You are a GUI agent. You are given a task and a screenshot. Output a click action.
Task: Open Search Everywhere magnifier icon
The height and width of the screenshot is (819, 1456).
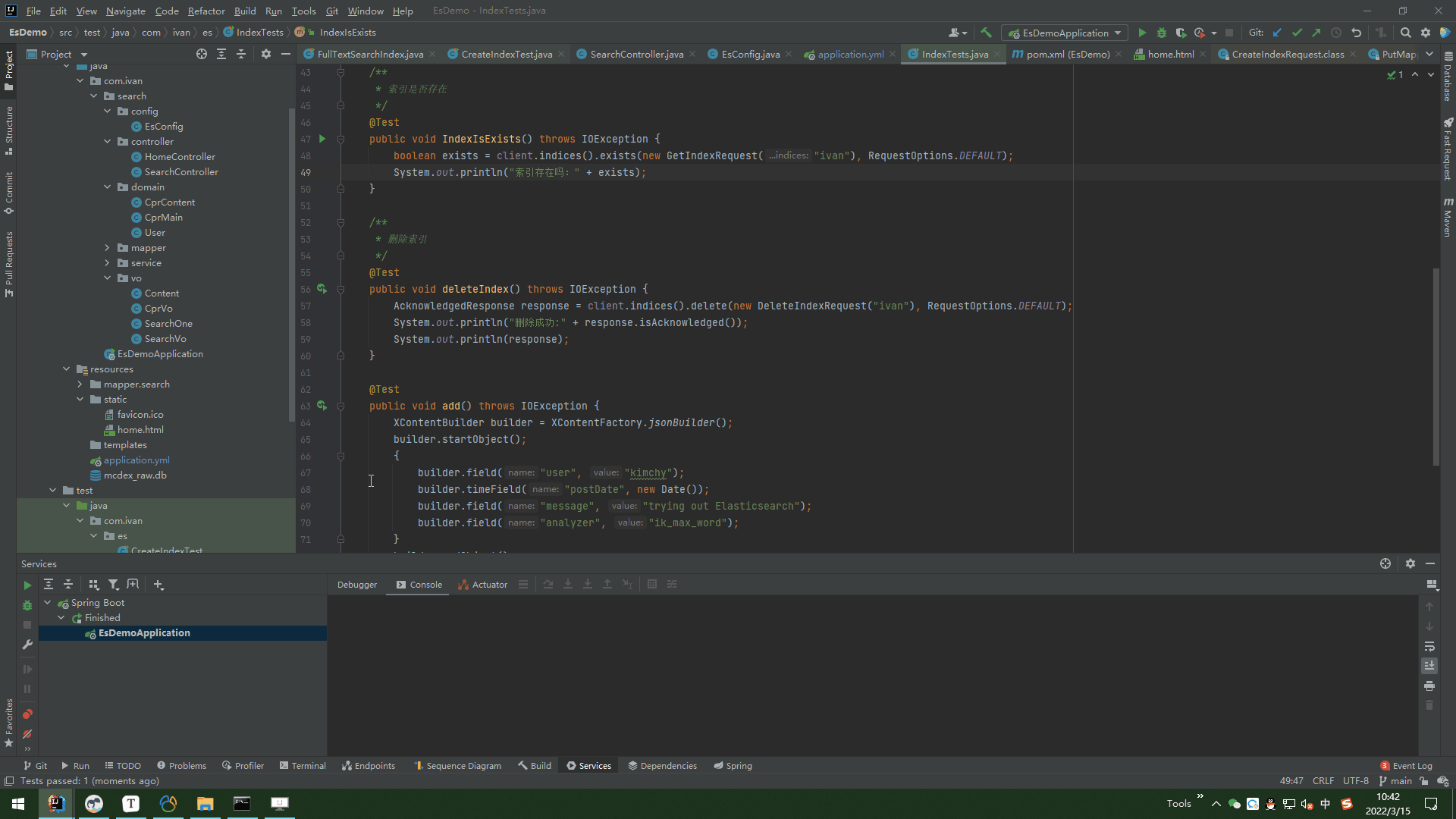pyautogui.click(x=1405, y=33)
